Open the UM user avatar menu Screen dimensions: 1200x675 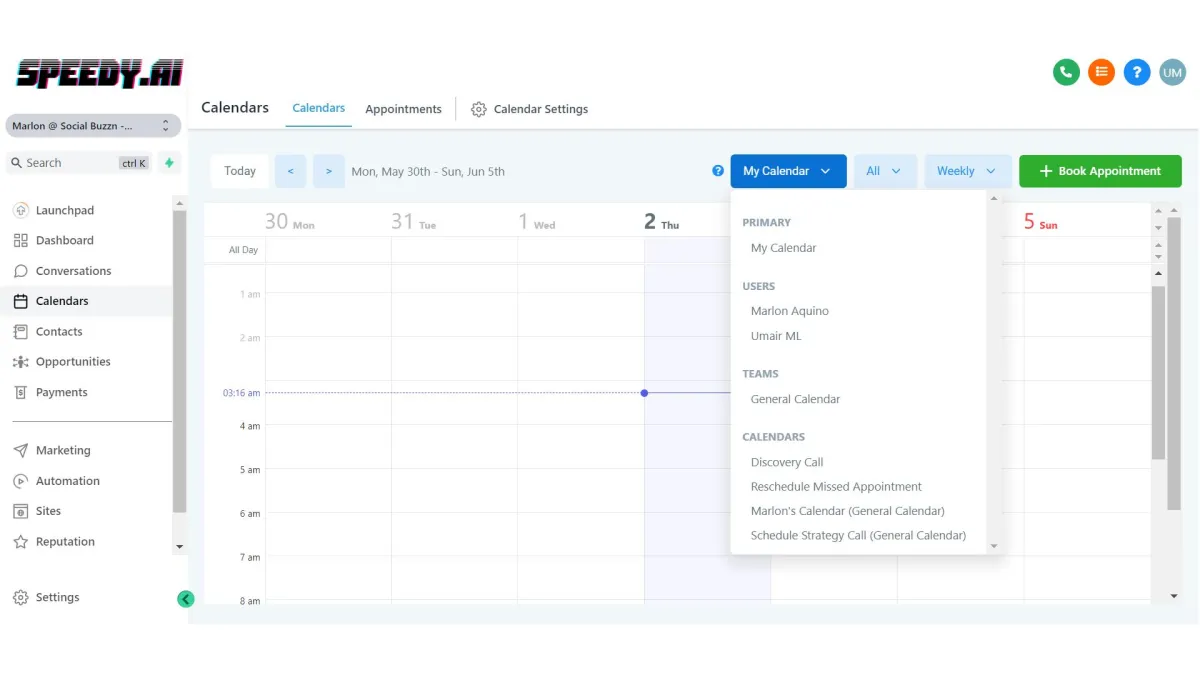pyautogui.click(x=1172, y=72)
